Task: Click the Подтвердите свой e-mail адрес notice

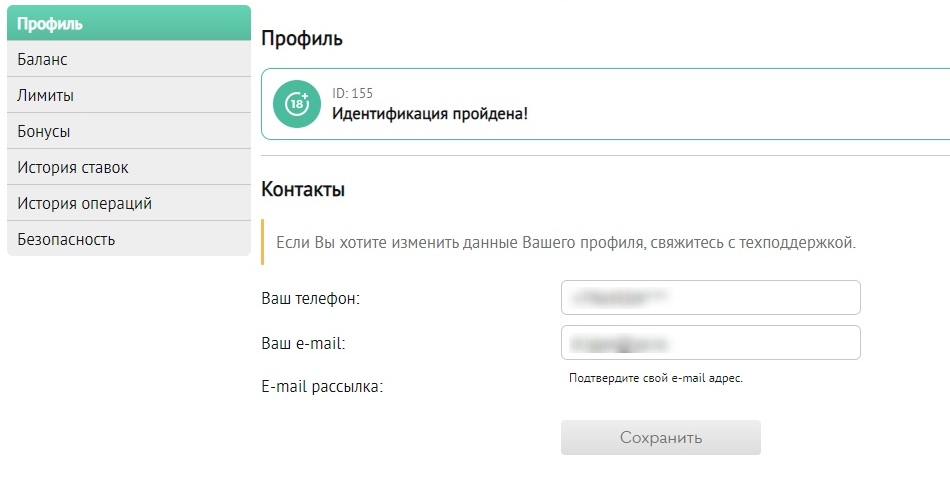Action: (x=656, y=379)
